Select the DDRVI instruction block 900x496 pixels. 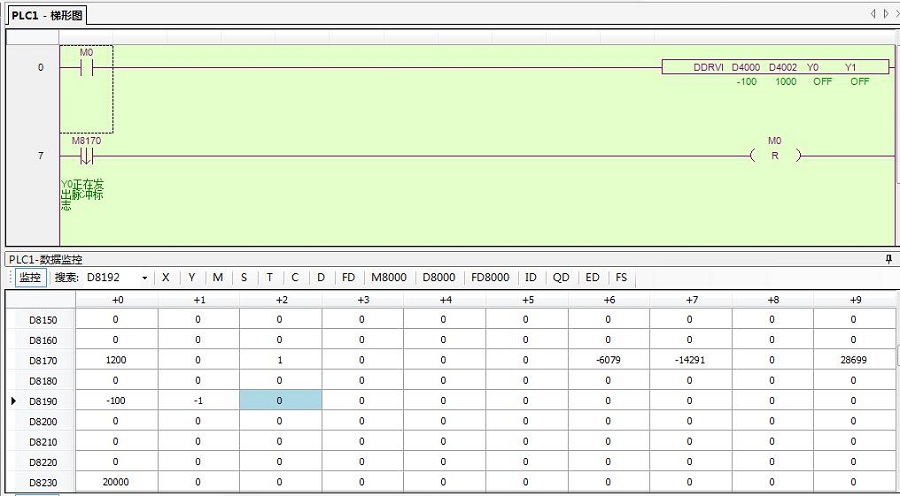pyautogui.click(x=775, y=67)
